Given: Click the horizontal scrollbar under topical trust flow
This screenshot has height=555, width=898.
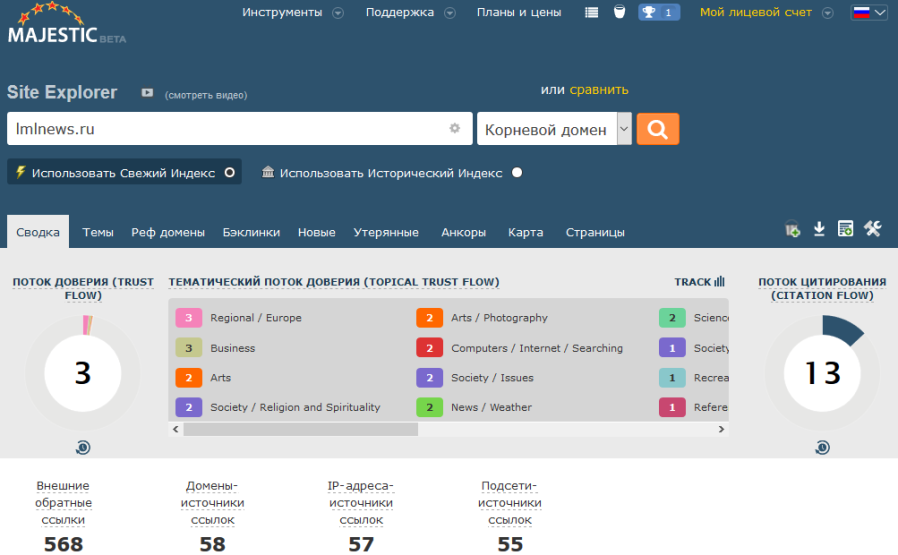Looking at the screenshot, I should 300,429.
